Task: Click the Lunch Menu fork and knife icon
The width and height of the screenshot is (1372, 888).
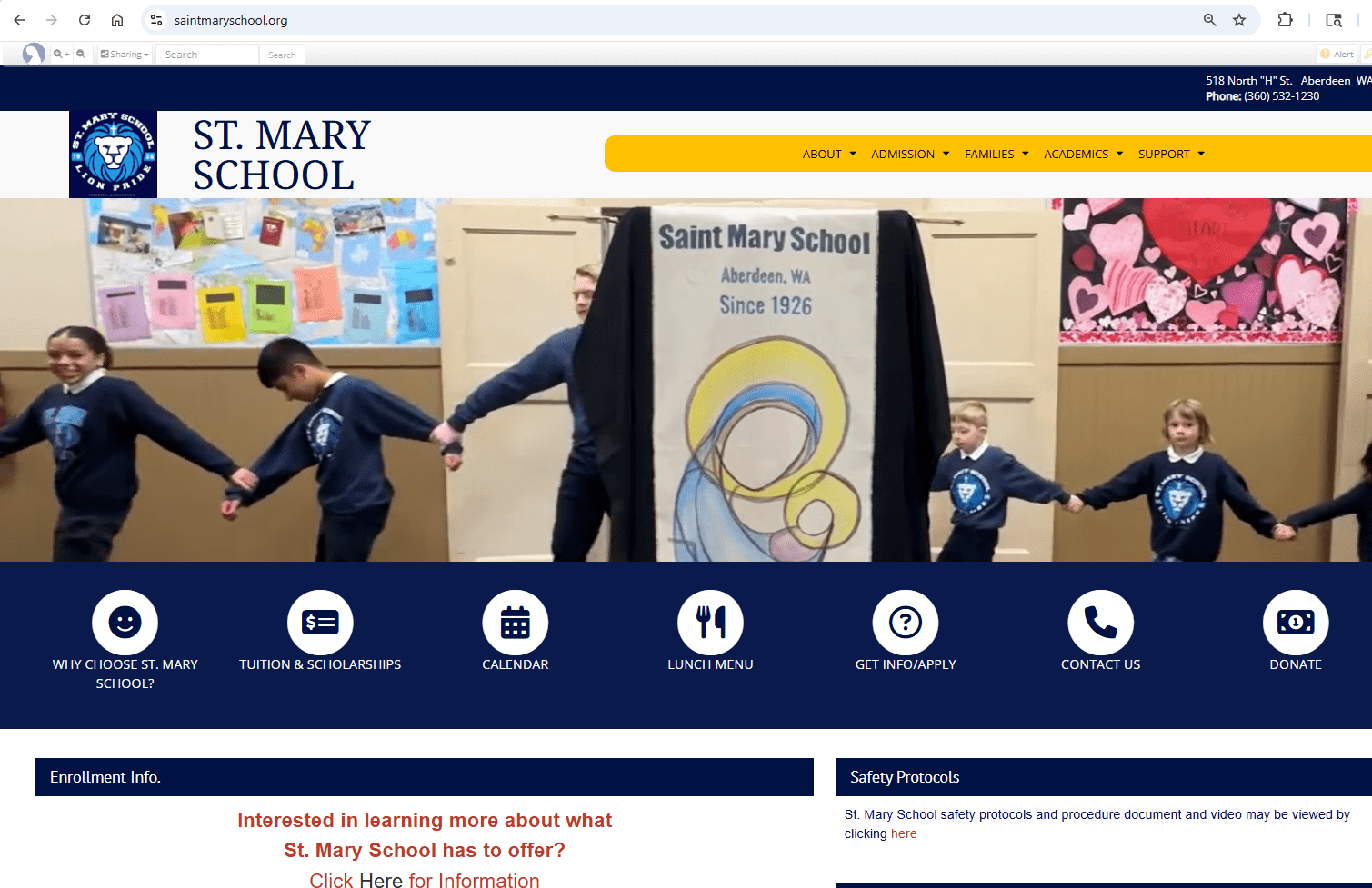Action: click(710, 623)
